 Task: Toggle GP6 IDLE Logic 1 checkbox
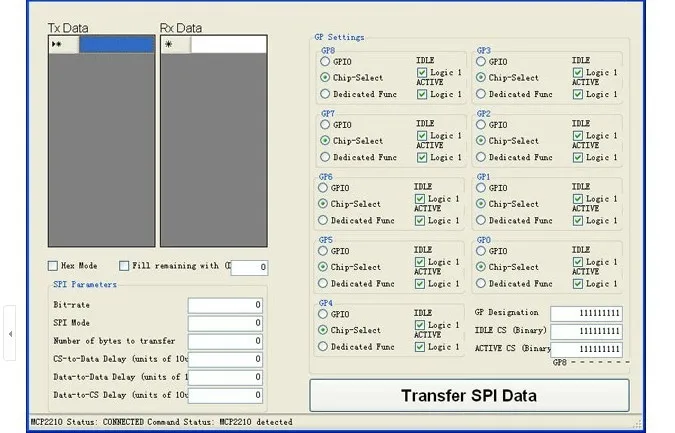pyautogui.click(x=420, y=198)
